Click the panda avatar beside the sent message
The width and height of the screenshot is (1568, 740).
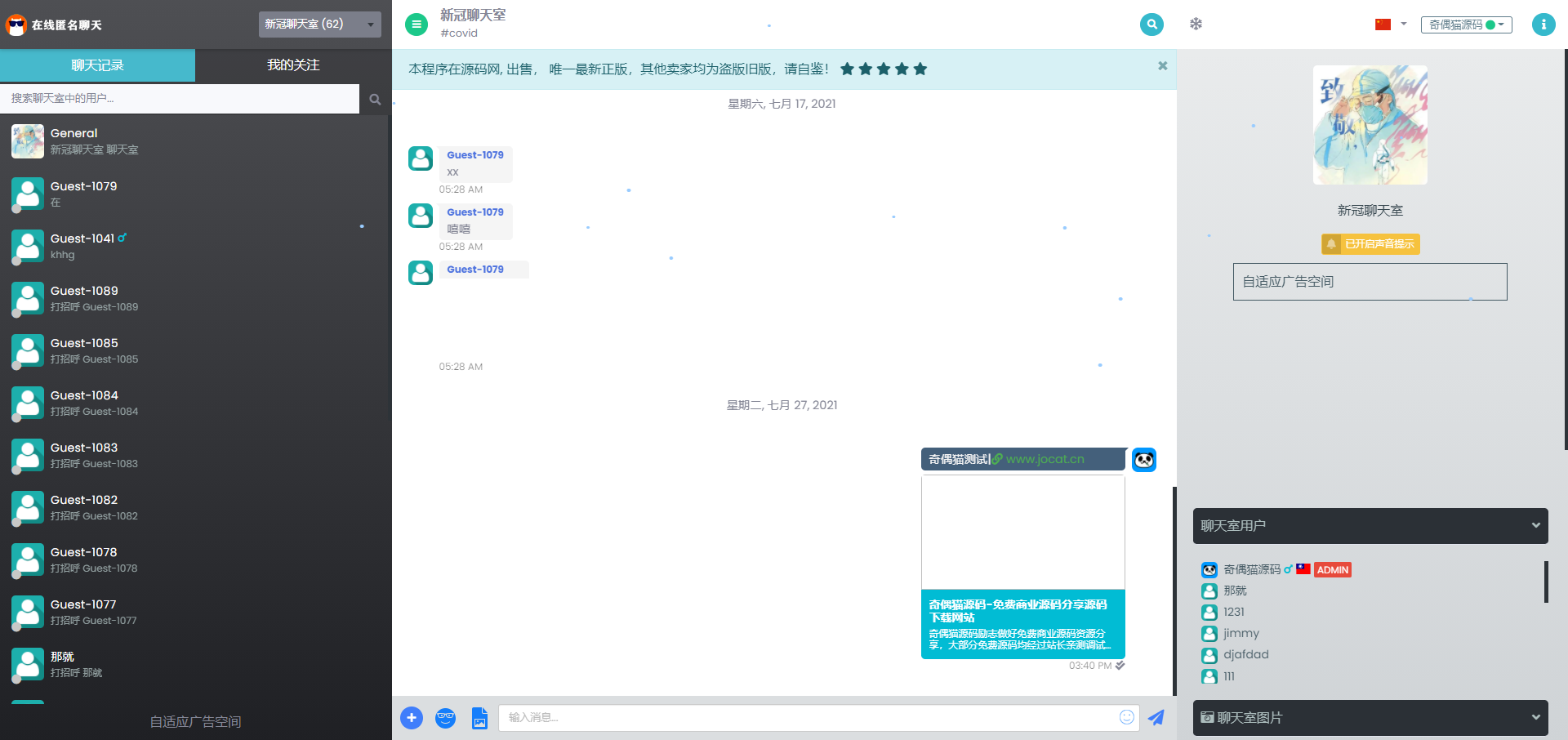[1144, 460]
